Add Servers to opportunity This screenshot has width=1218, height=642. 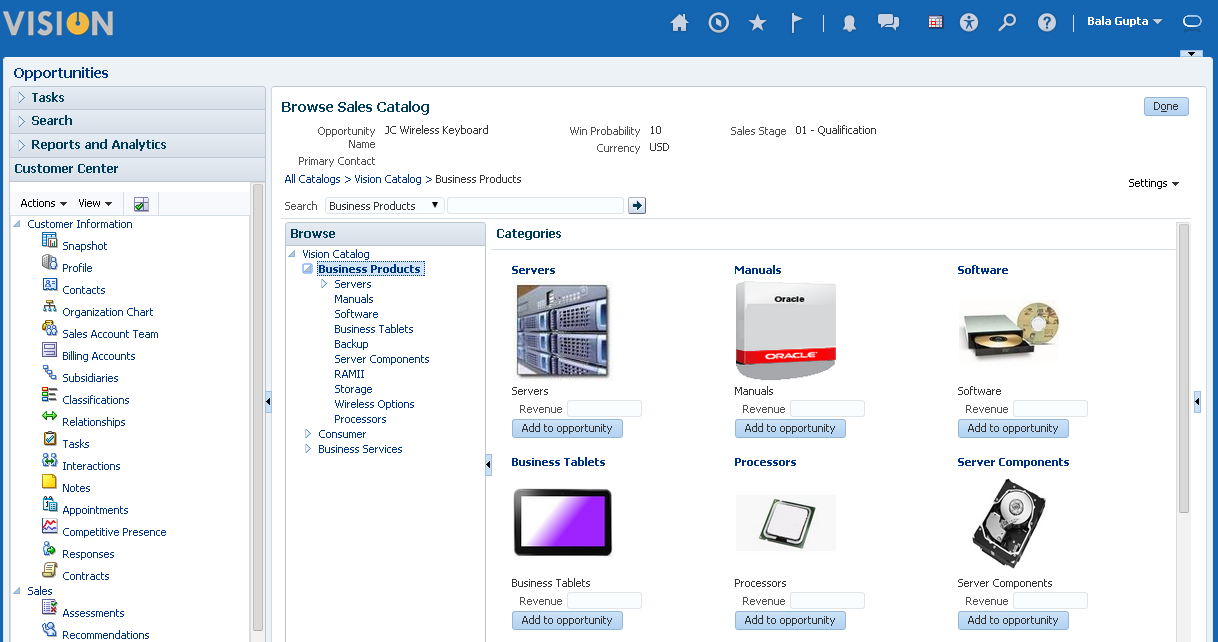click(567, 428)
